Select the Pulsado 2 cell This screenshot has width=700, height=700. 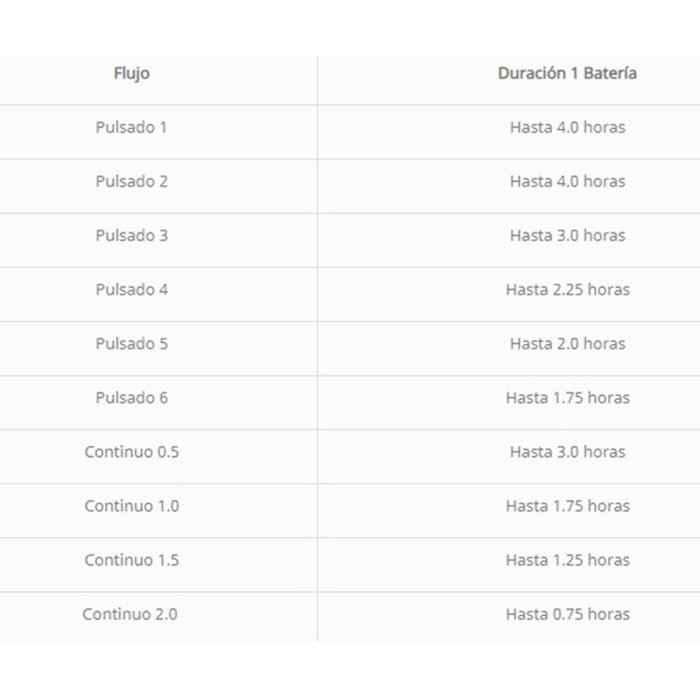pos(131,182)
